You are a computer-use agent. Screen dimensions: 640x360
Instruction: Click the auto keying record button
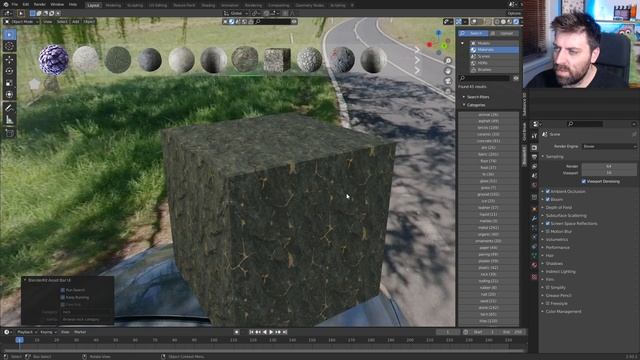coord(236,332)
